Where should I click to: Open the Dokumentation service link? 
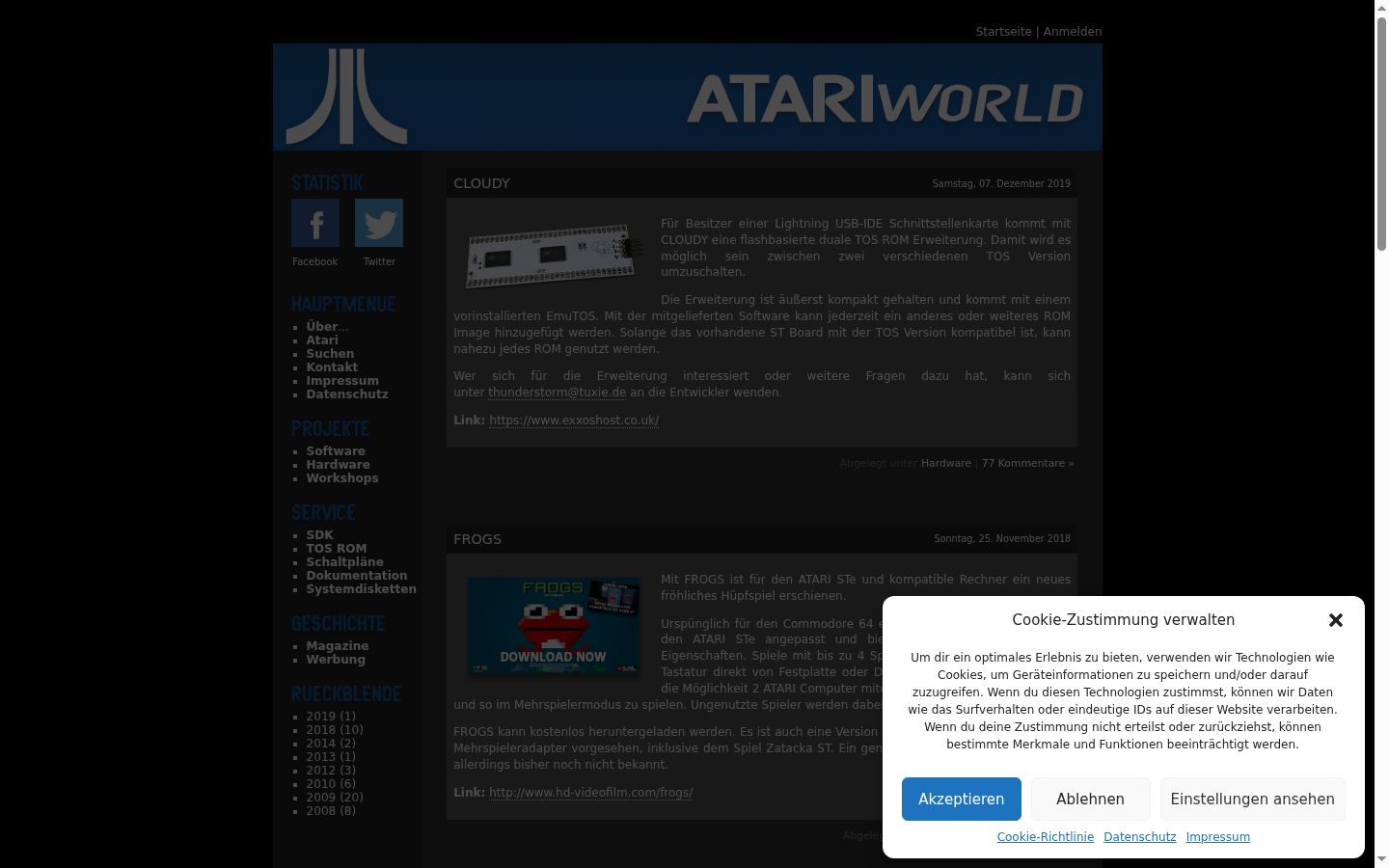pyautogui.click(x=357, y=576)
